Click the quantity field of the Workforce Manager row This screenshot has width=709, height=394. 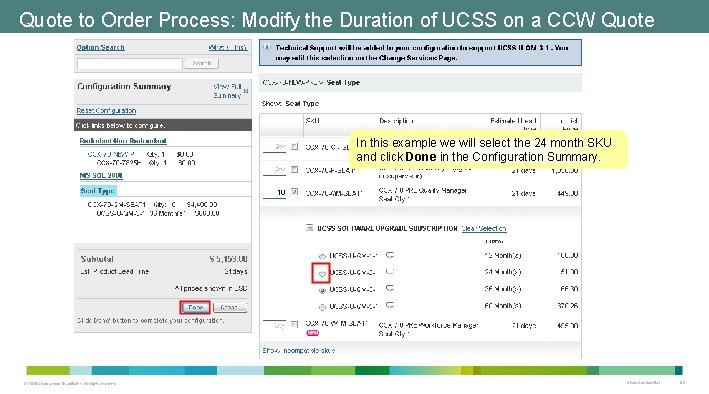274,325
